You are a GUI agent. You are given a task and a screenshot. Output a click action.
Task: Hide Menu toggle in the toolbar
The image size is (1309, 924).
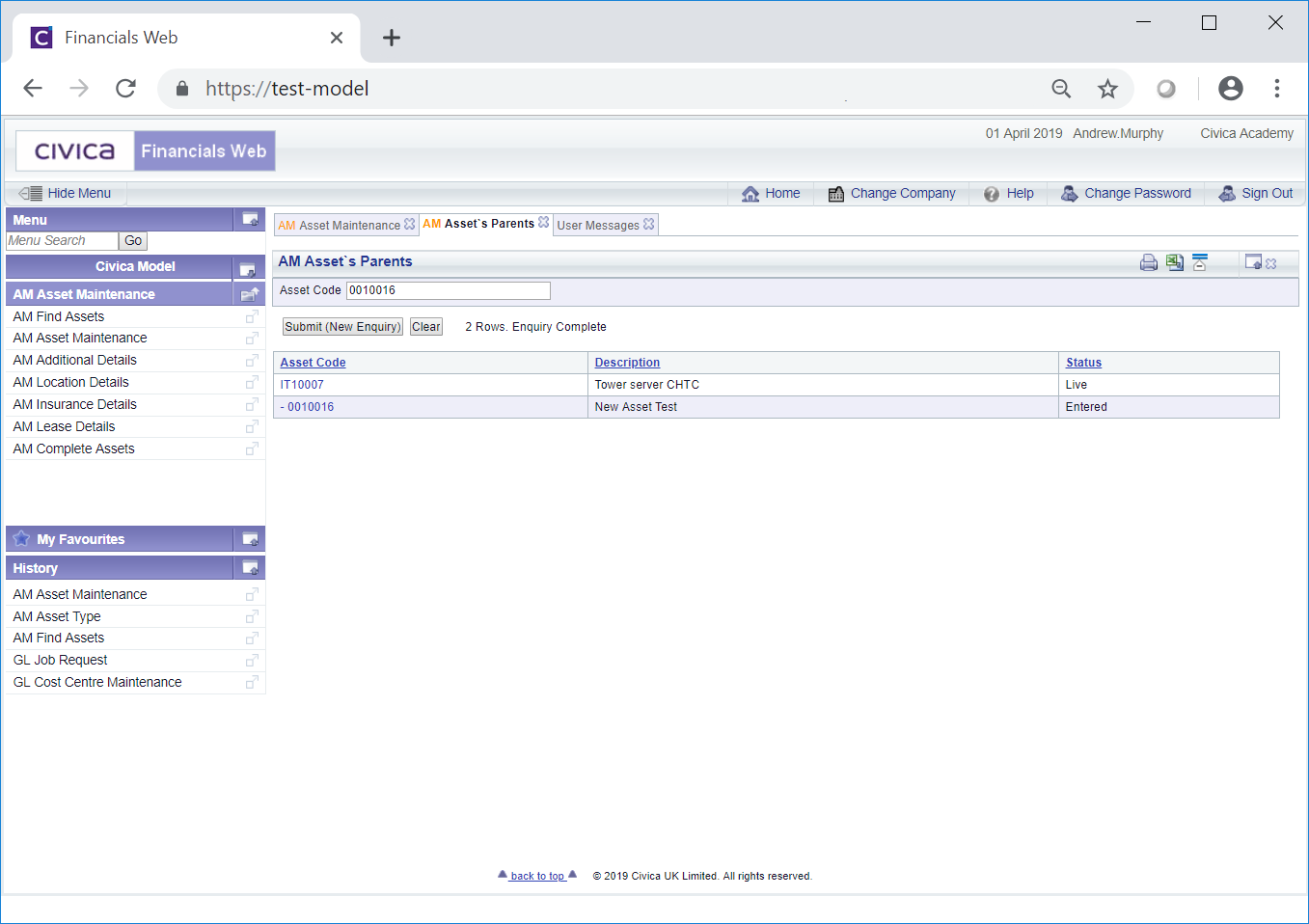pos(65,193)
